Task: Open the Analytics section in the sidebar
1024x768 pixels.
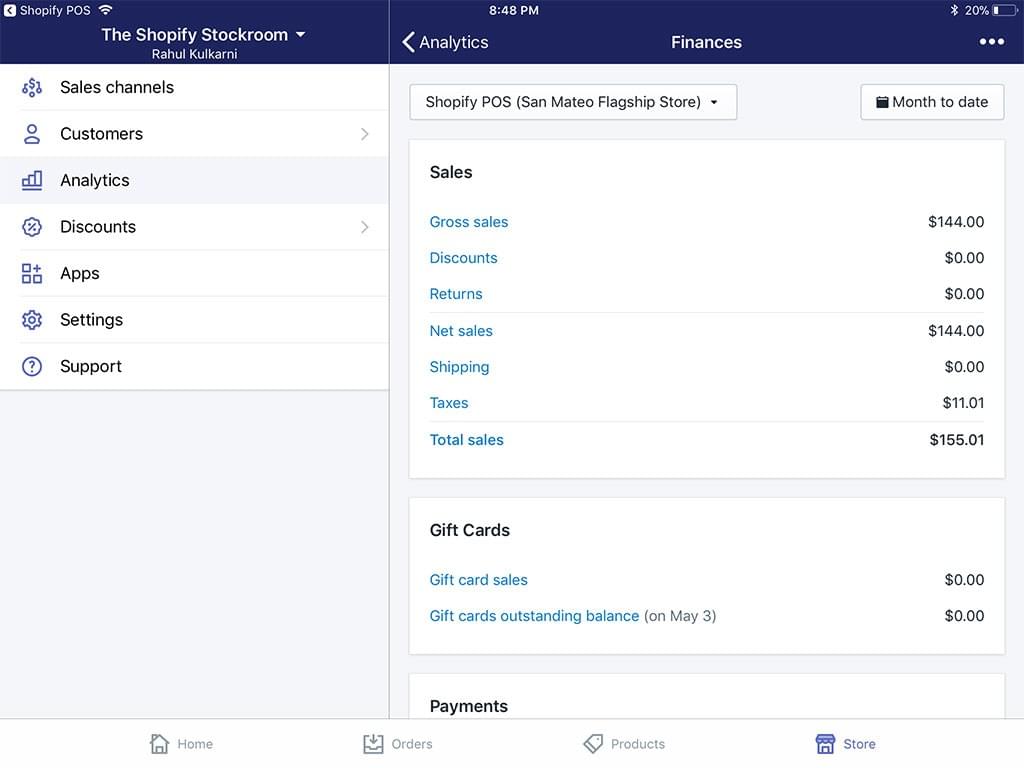Action: (94, 180)
